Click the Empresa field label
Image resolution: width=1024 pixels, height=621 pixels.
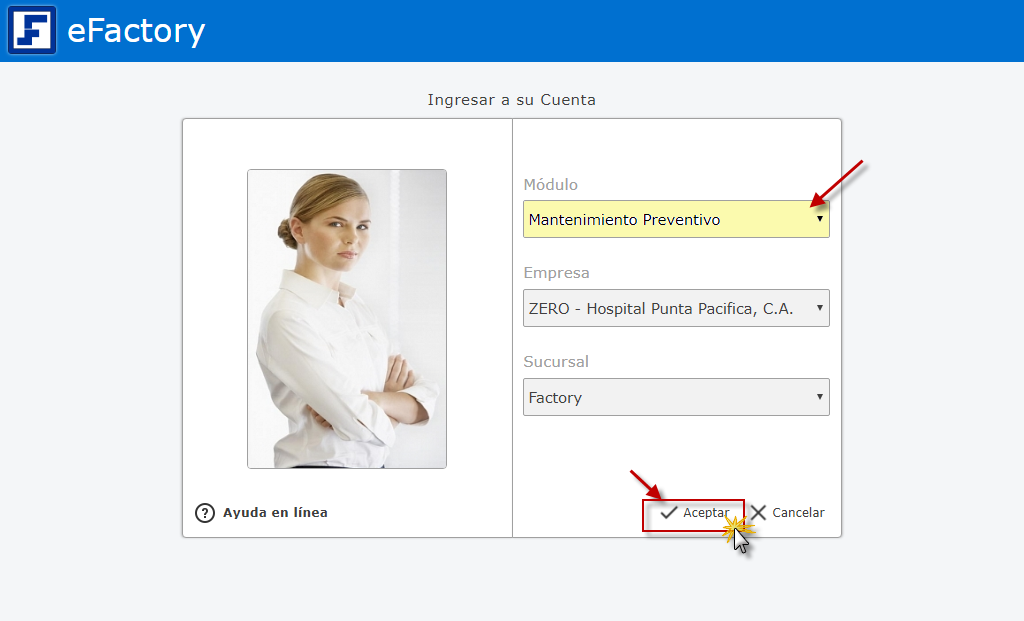(x=556, y=273)
